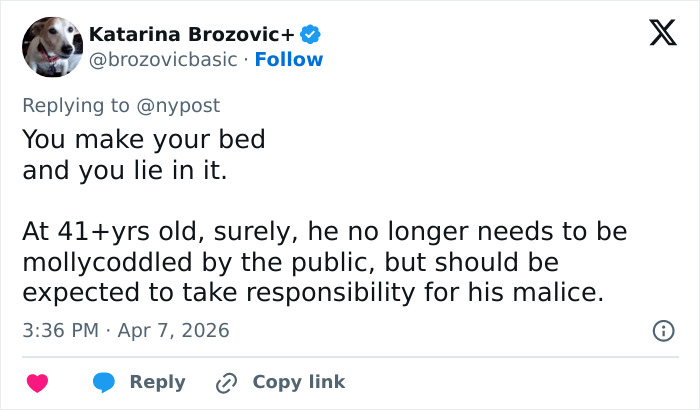Open the @nypost mention
Viewport: 700px width, 410px height.
click(x=183, y=105)
